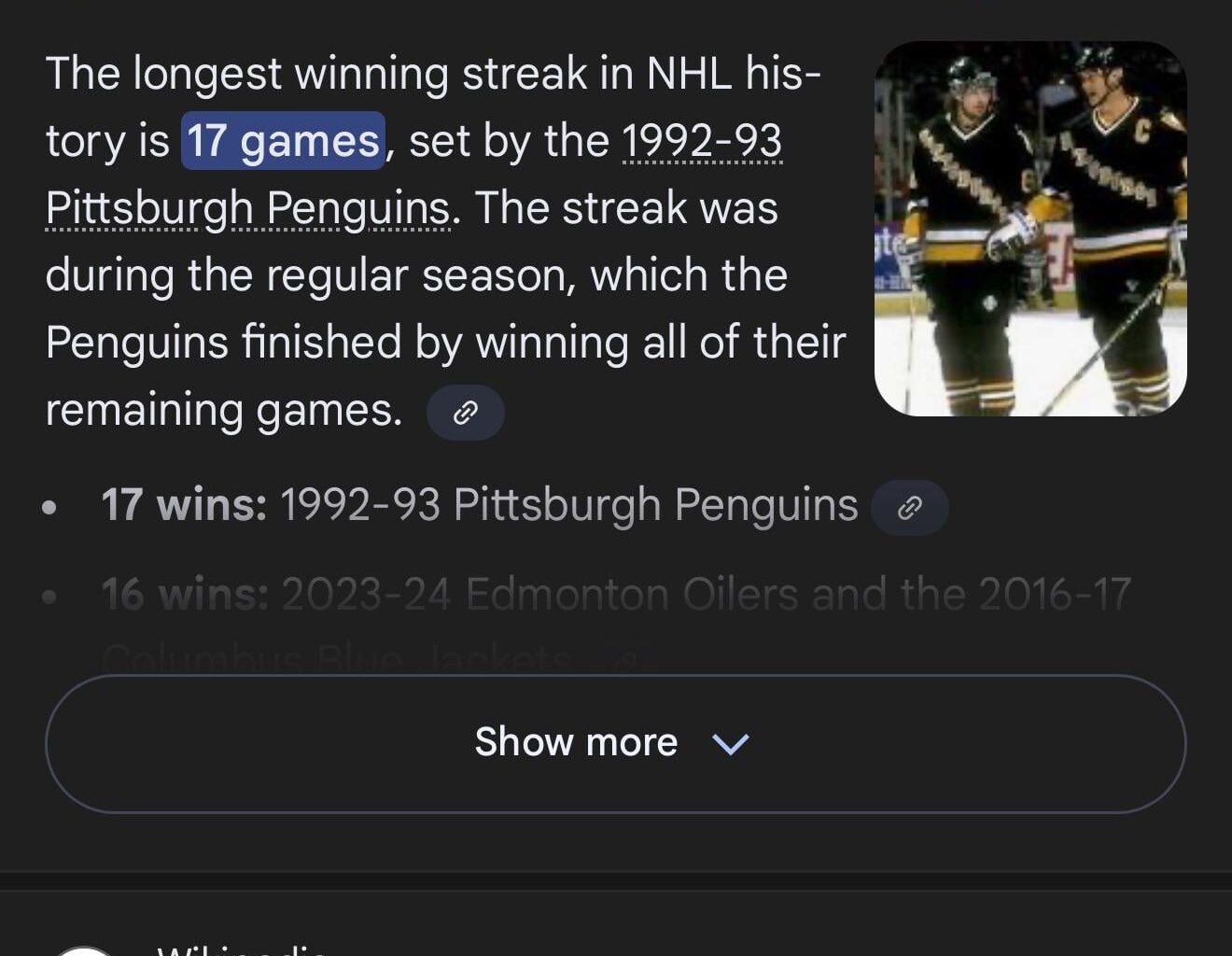Open the citation icon beside the 17 wins bullet
Viewport: 1232px width, 956px height.
point(909,507)
